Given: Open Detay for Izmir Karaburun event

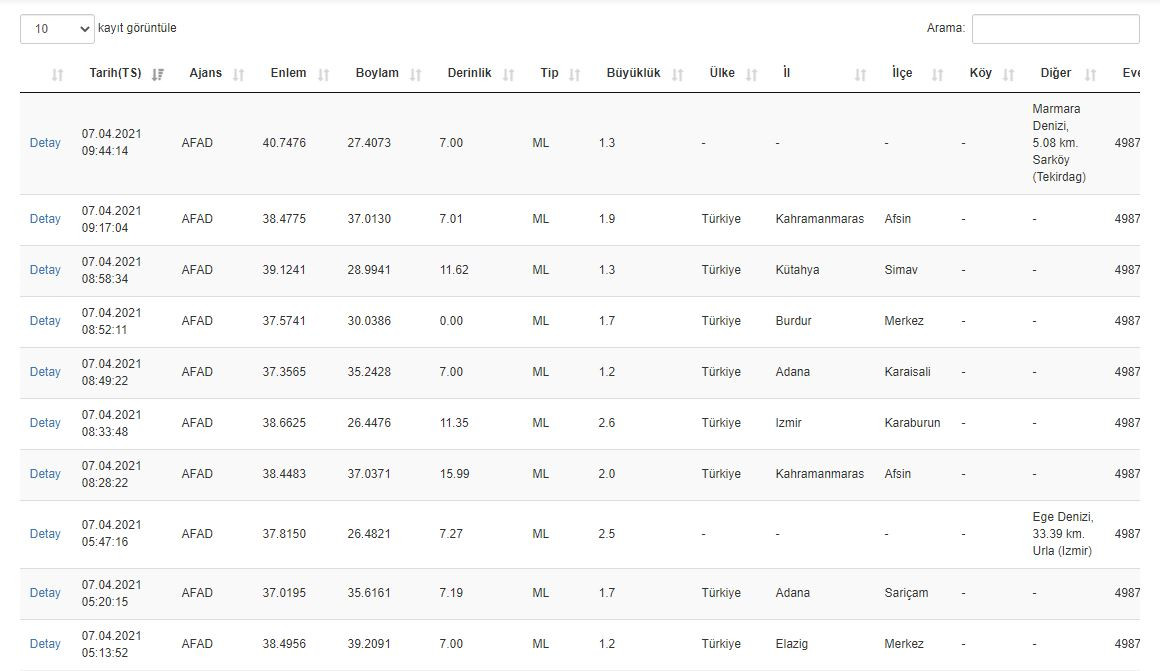Looking at the screenshot, I should [x=45, y=423].
